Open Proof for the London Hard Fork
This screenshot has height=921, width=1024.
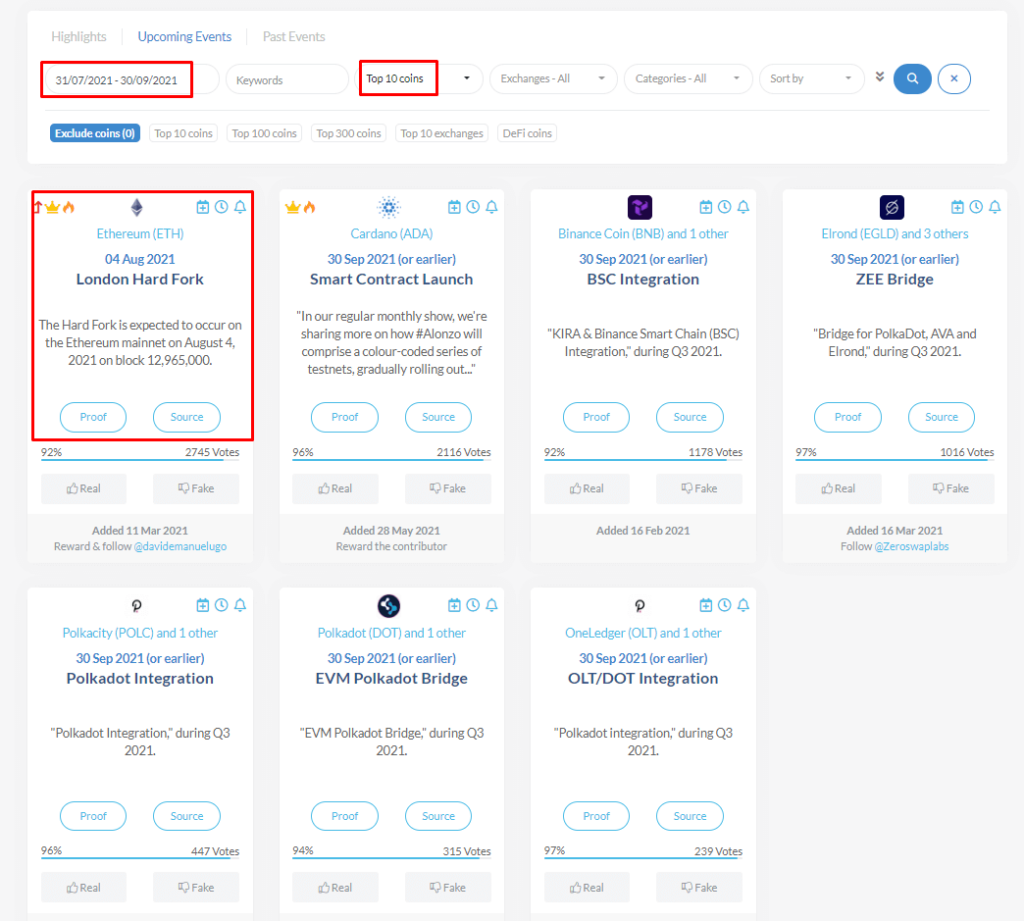93,417
